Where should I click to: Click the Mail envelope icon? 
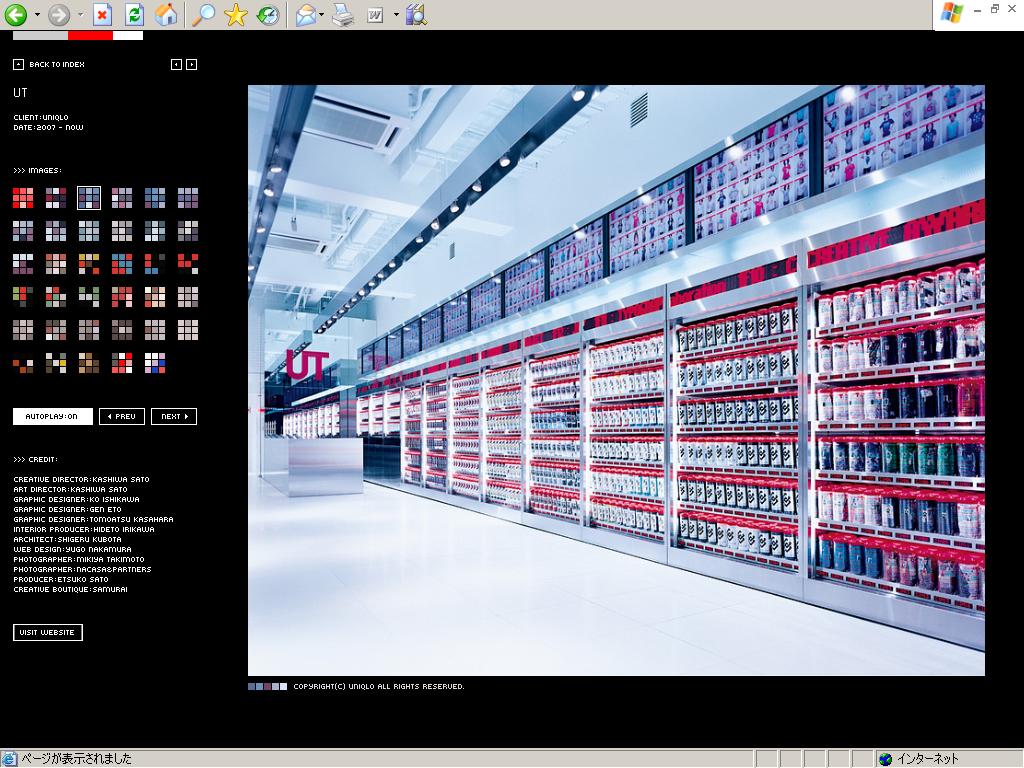point(305,14)
